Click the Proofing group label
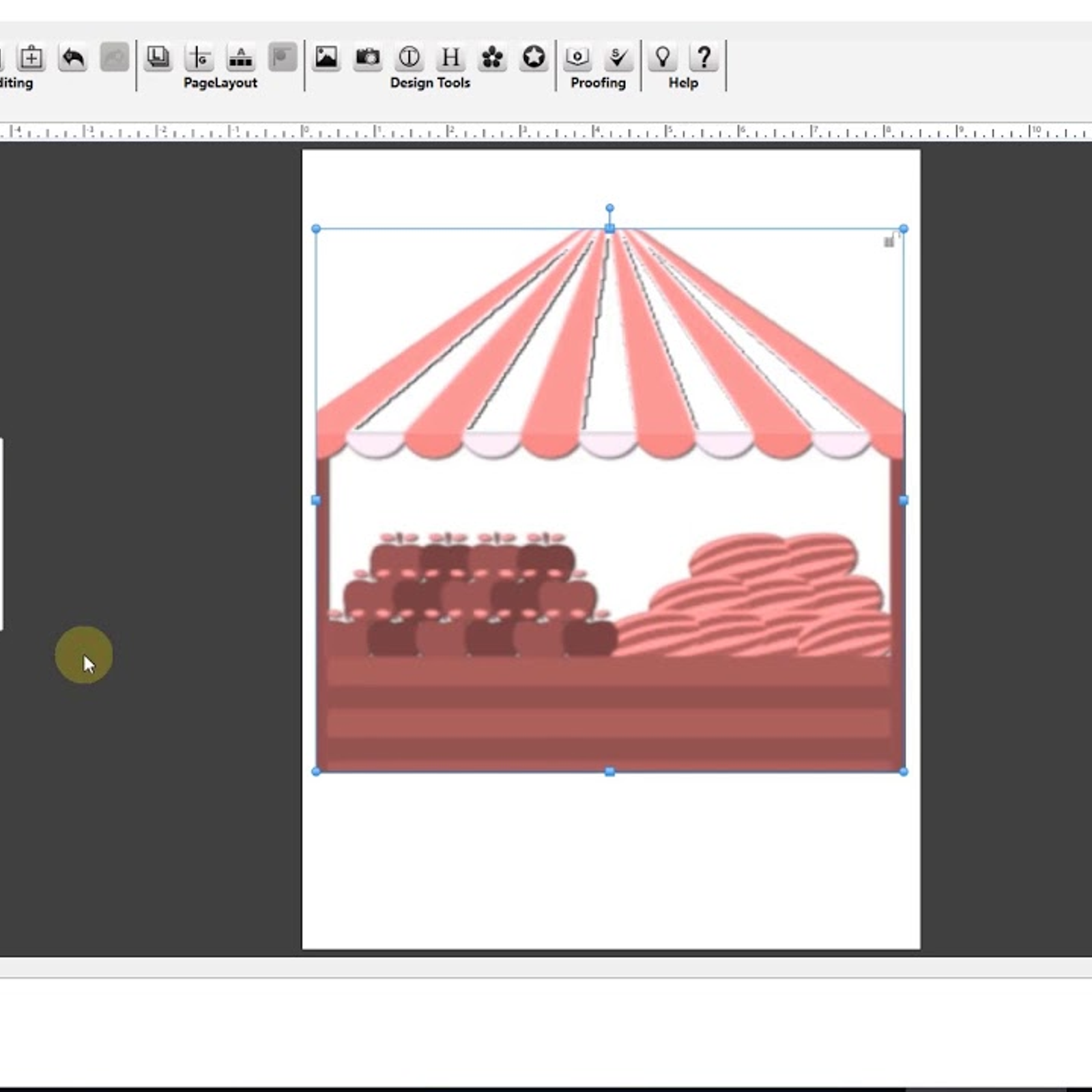This screenshot has height=1092, width=1092. pyautogui.click(x=598, y=82)
